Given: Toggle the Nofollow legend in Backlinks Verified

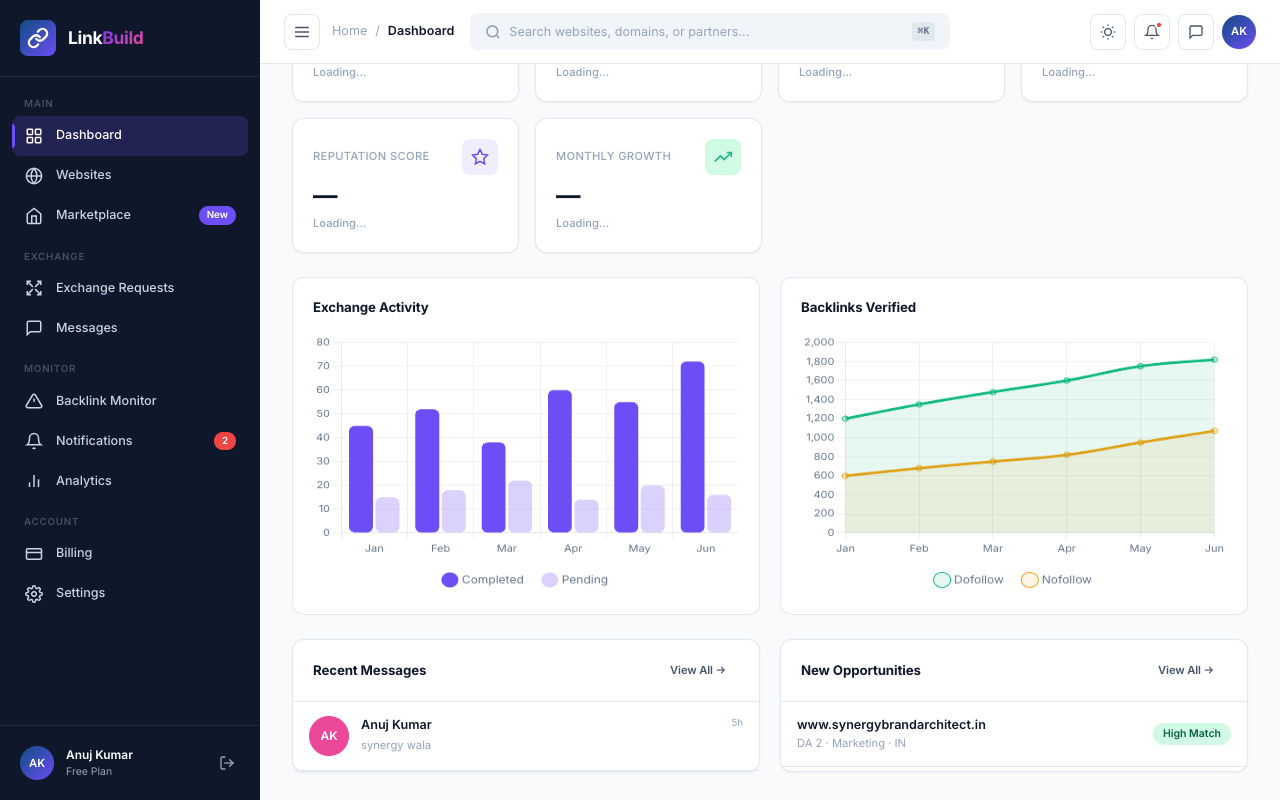Looking at the screenshot, I should point(1056,580).
